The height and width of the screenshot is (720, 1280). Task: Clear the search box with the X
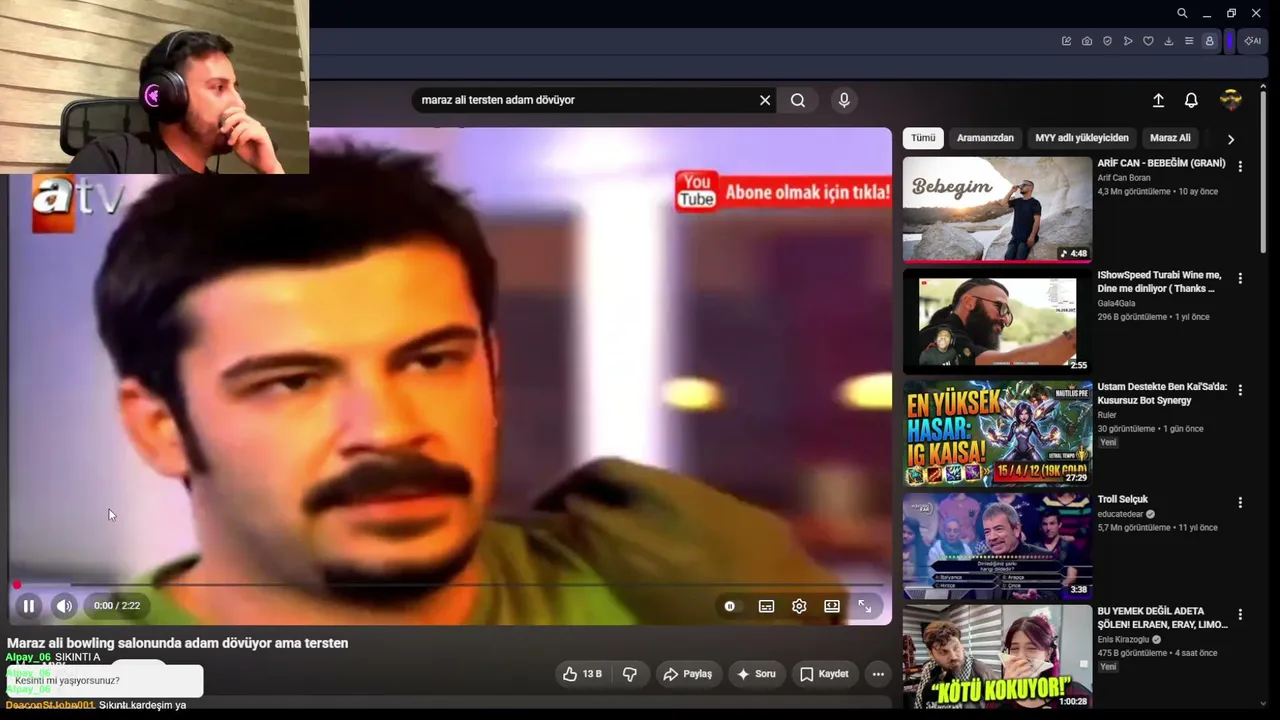765,100
